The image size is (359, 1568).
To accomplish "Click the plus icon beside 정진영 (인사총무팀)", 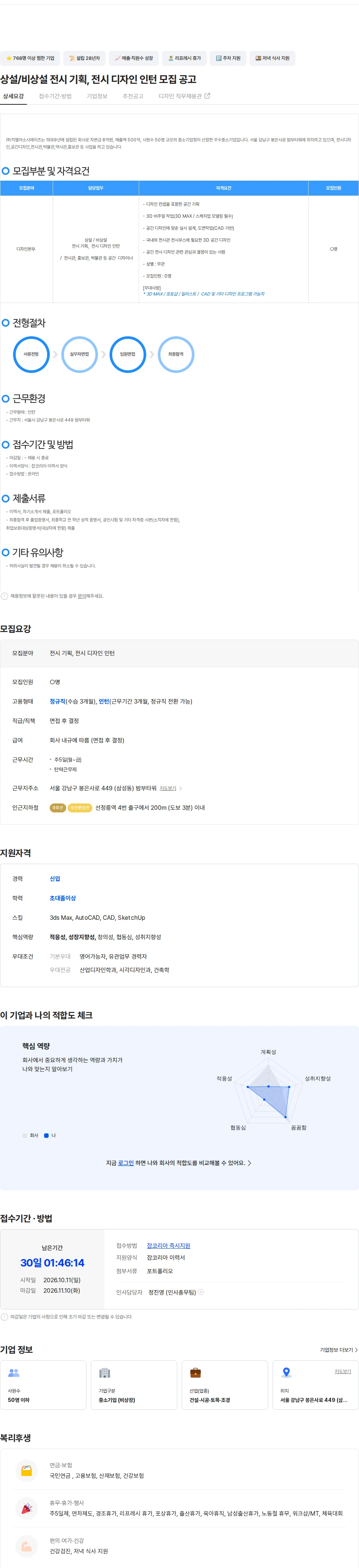I will pyautogui.click(x=201, y=1292).
